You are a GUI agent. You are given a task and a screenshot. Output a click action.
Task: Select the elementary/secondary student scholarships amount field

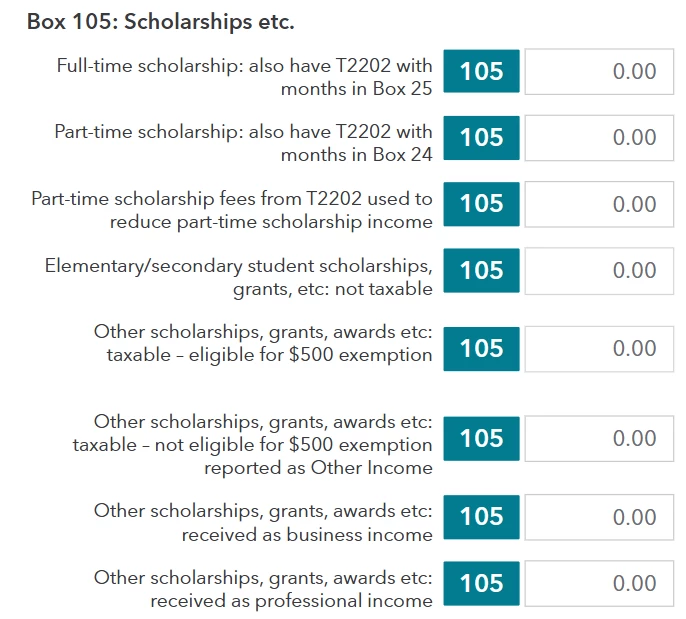click(599, 271)
